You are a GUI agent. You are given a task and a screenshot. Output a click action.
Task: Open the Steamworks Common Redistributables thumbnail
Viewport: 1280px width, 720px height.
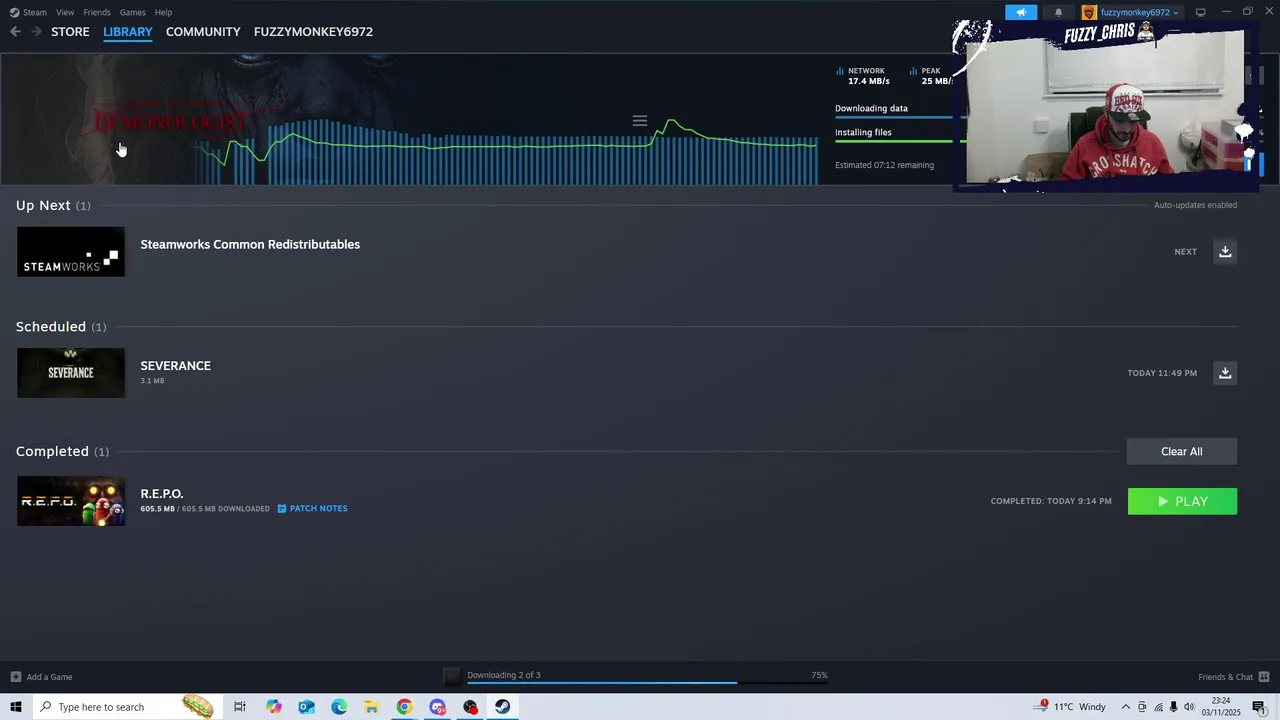[x=71, y=252]
